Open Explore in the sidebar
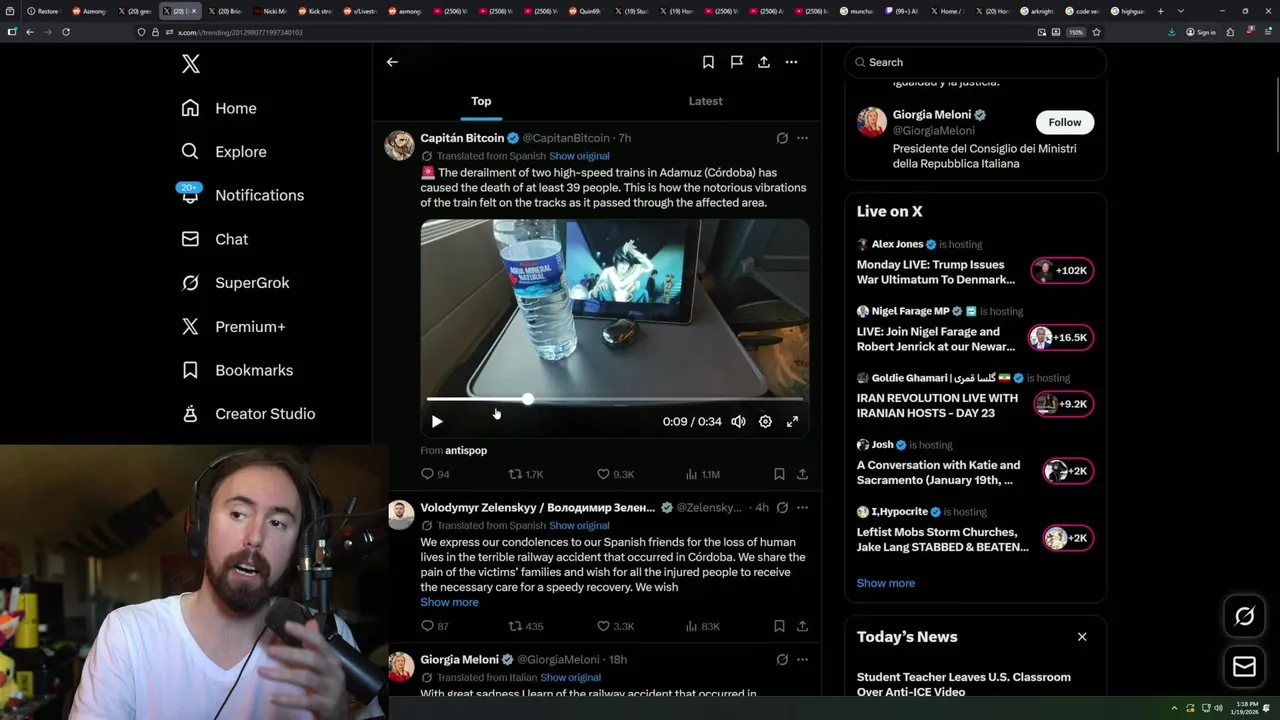Screen dimensions: 1280x720 [224, 152]
